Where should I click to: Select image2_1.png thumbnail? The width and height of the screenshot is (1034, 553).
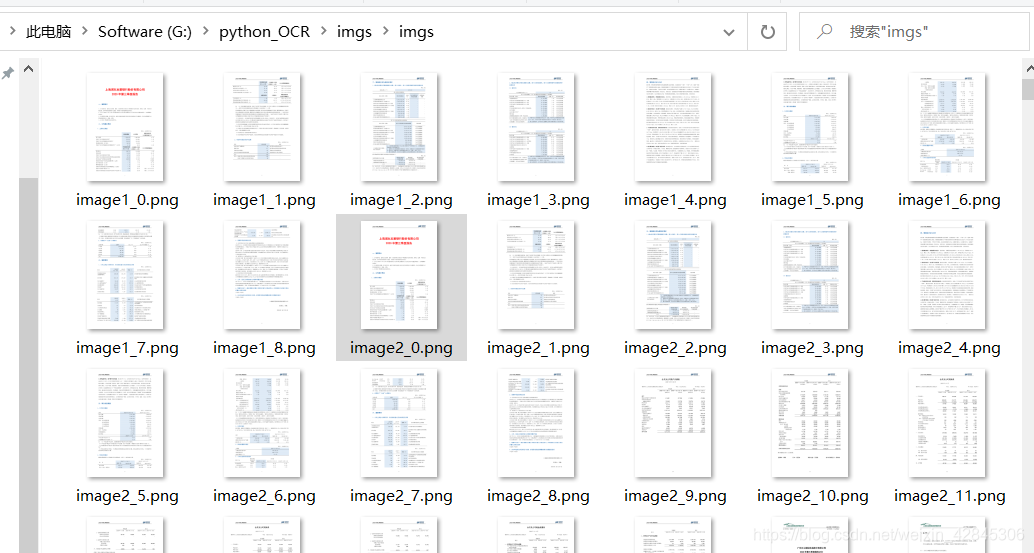[x=536, y=275]
